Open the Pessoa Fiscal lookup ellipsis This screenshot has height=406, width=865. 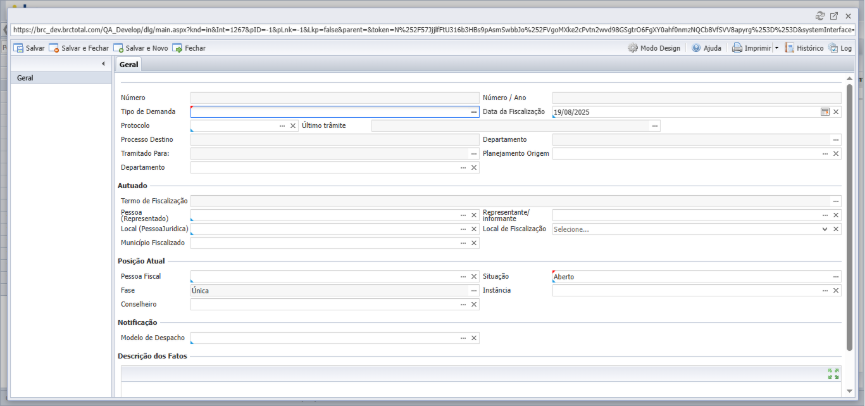(463, 276)
